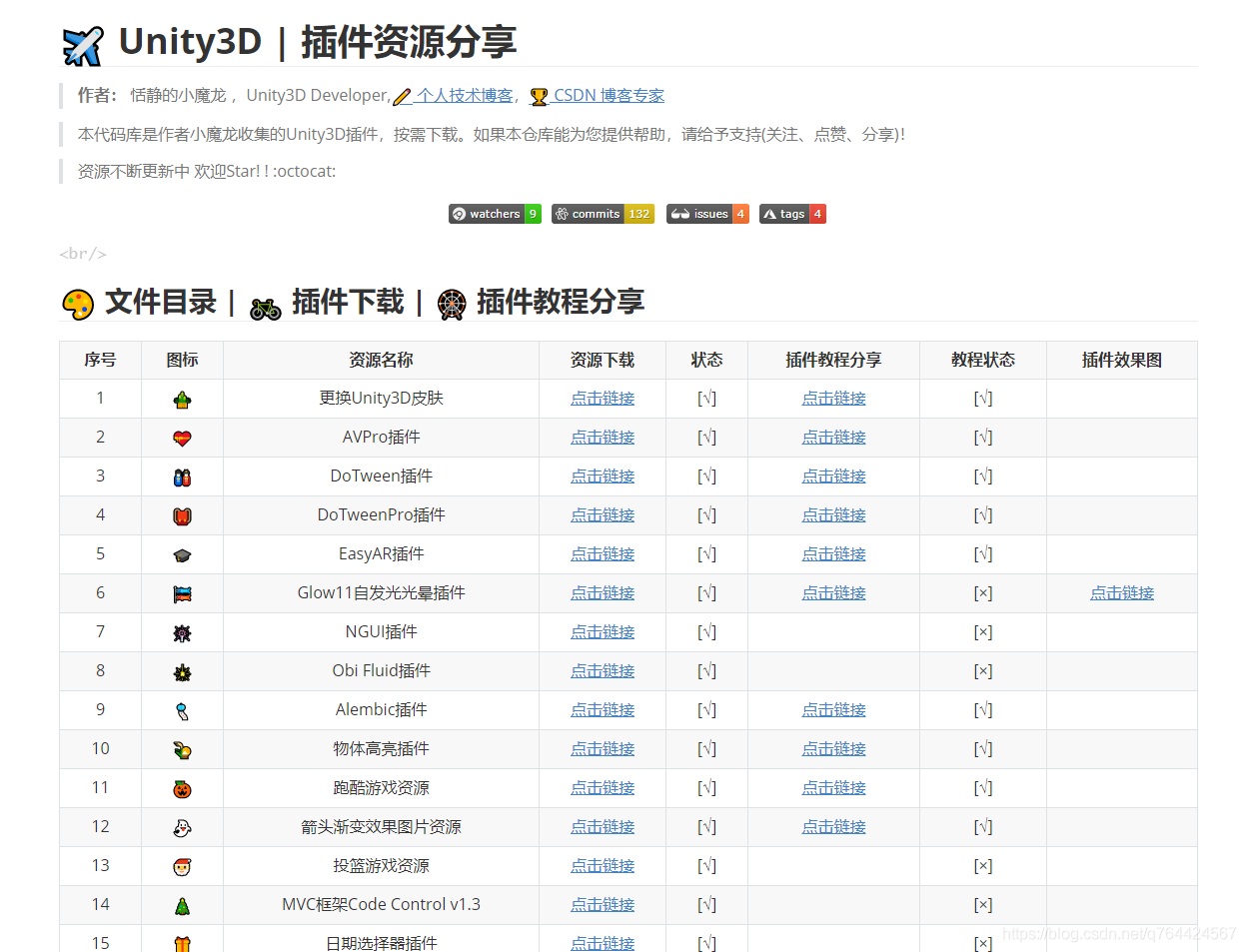Screen dimensions: 1246x952
Task: Click the 插件下载 heading text
Action: tap(348, 302)
